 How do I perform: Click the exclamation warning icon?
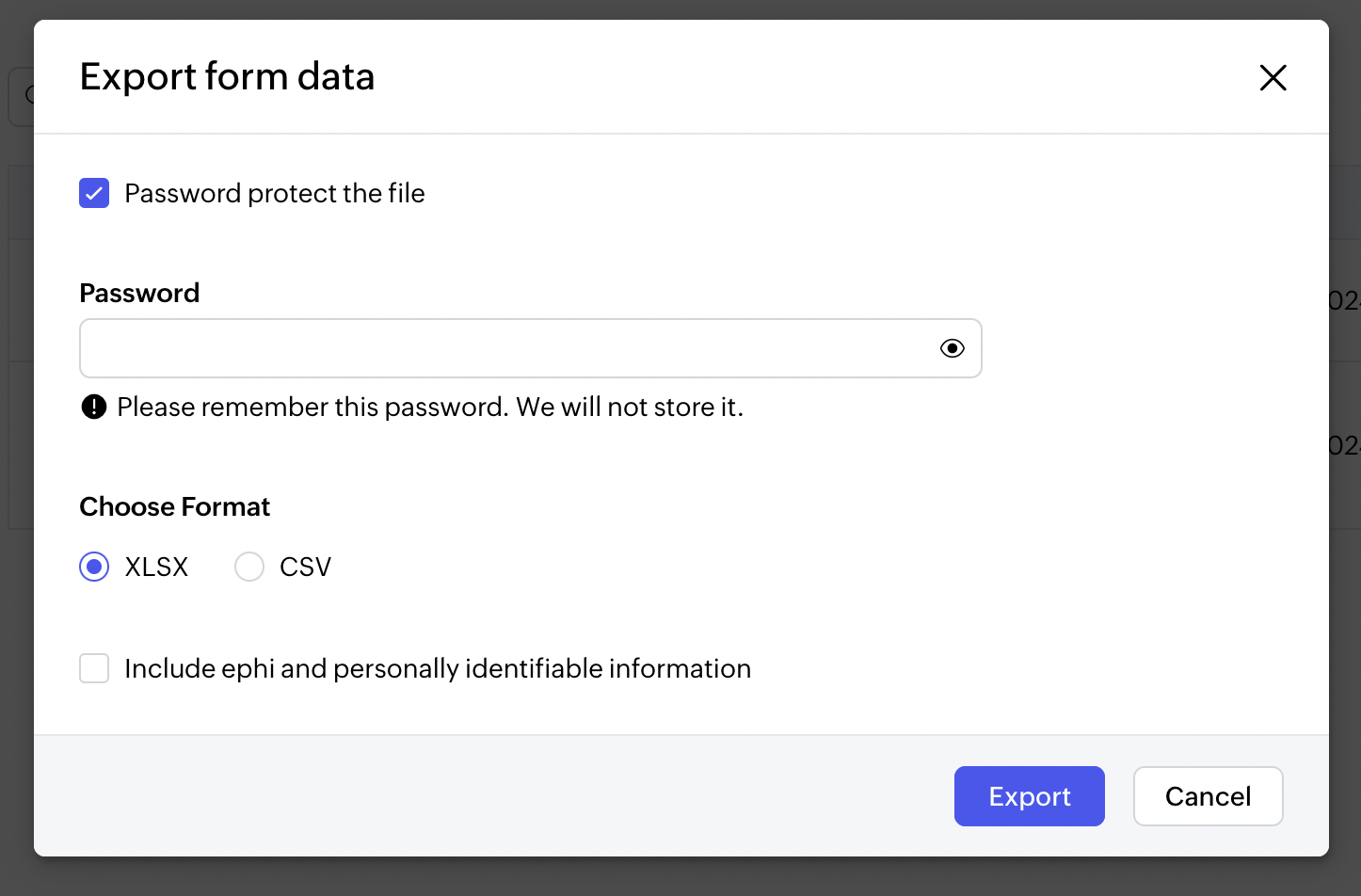click(94, 407)
